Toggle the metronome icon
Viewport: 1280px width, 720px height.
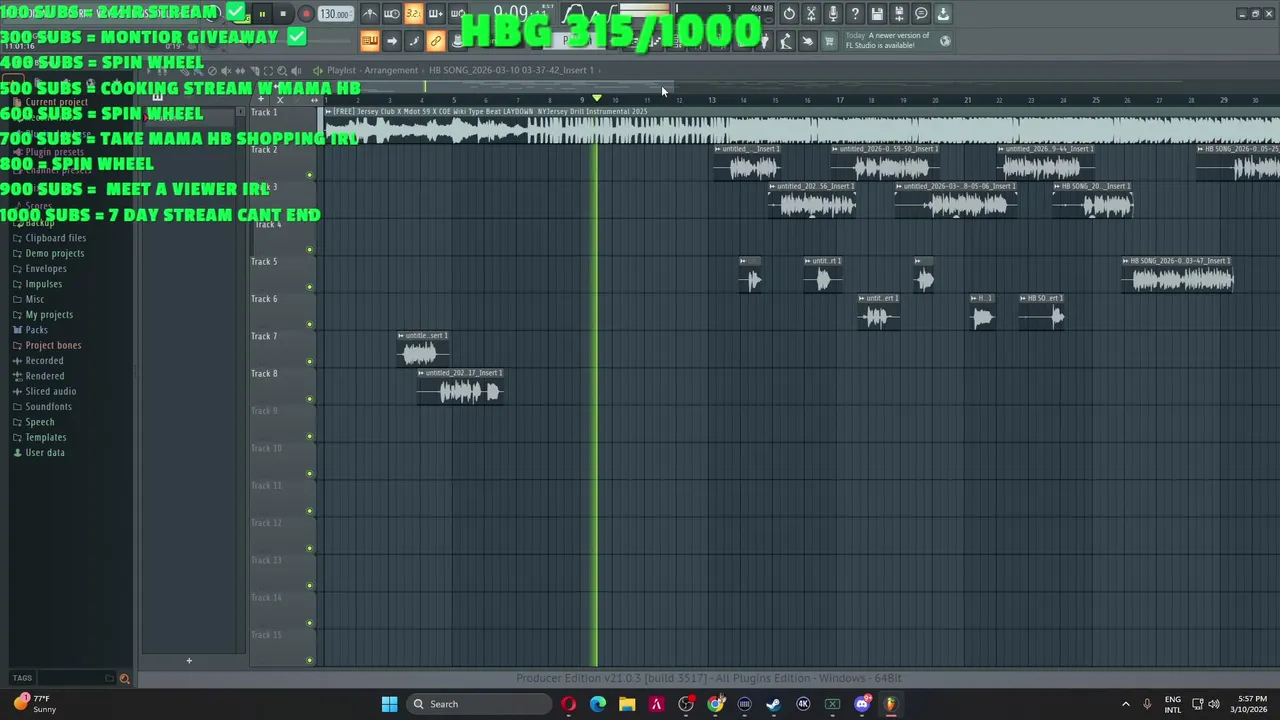coord(370,14)
